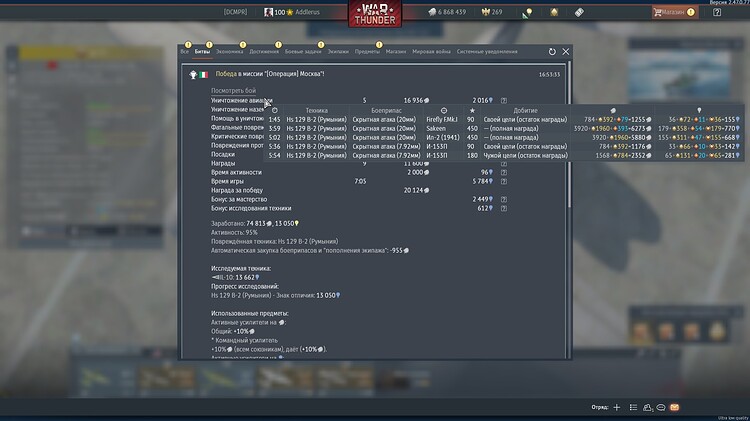
Task: Open help icon on Награды row
Action: (x=504, y=164)
